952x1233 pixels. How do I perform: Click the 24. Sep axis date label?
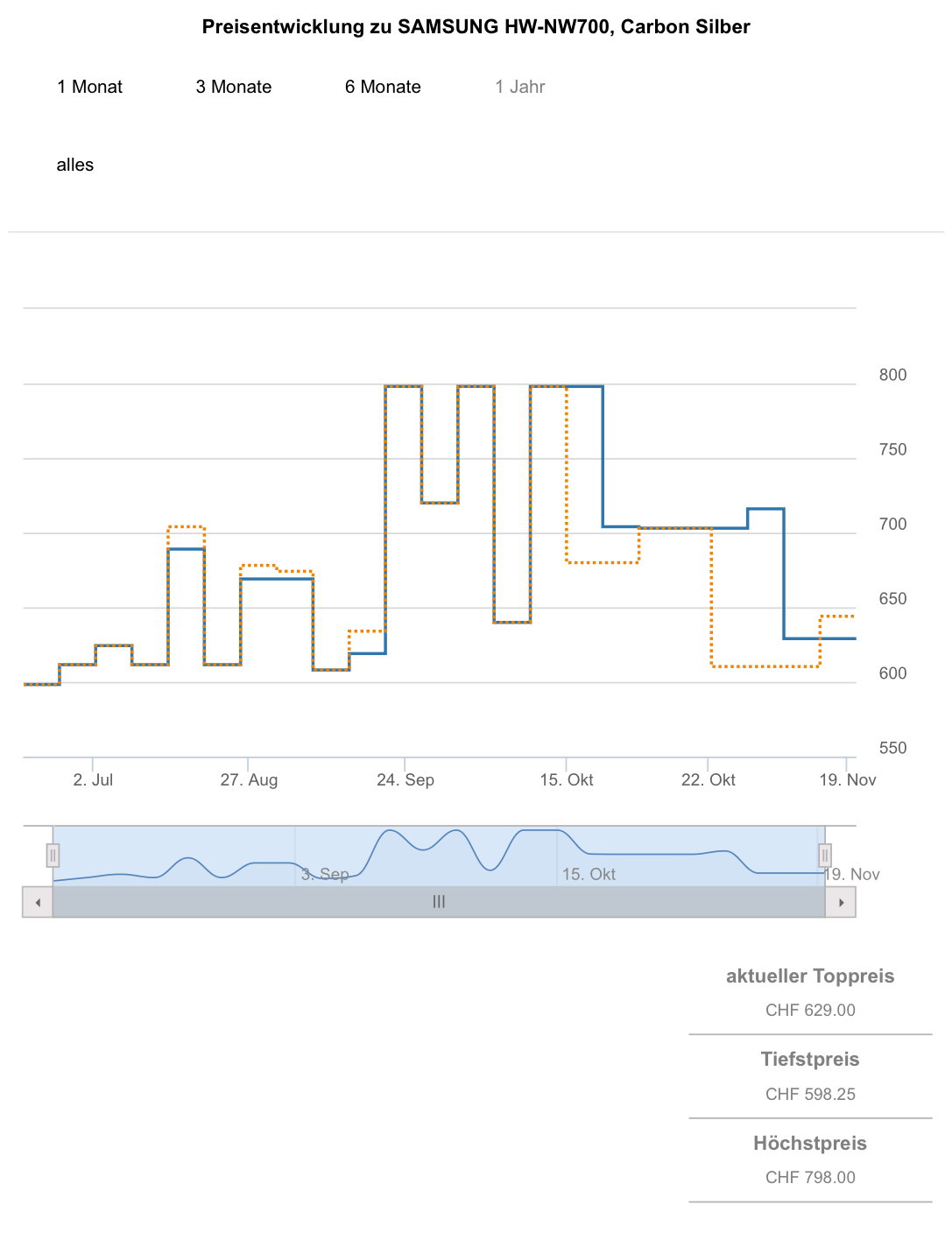405,779
